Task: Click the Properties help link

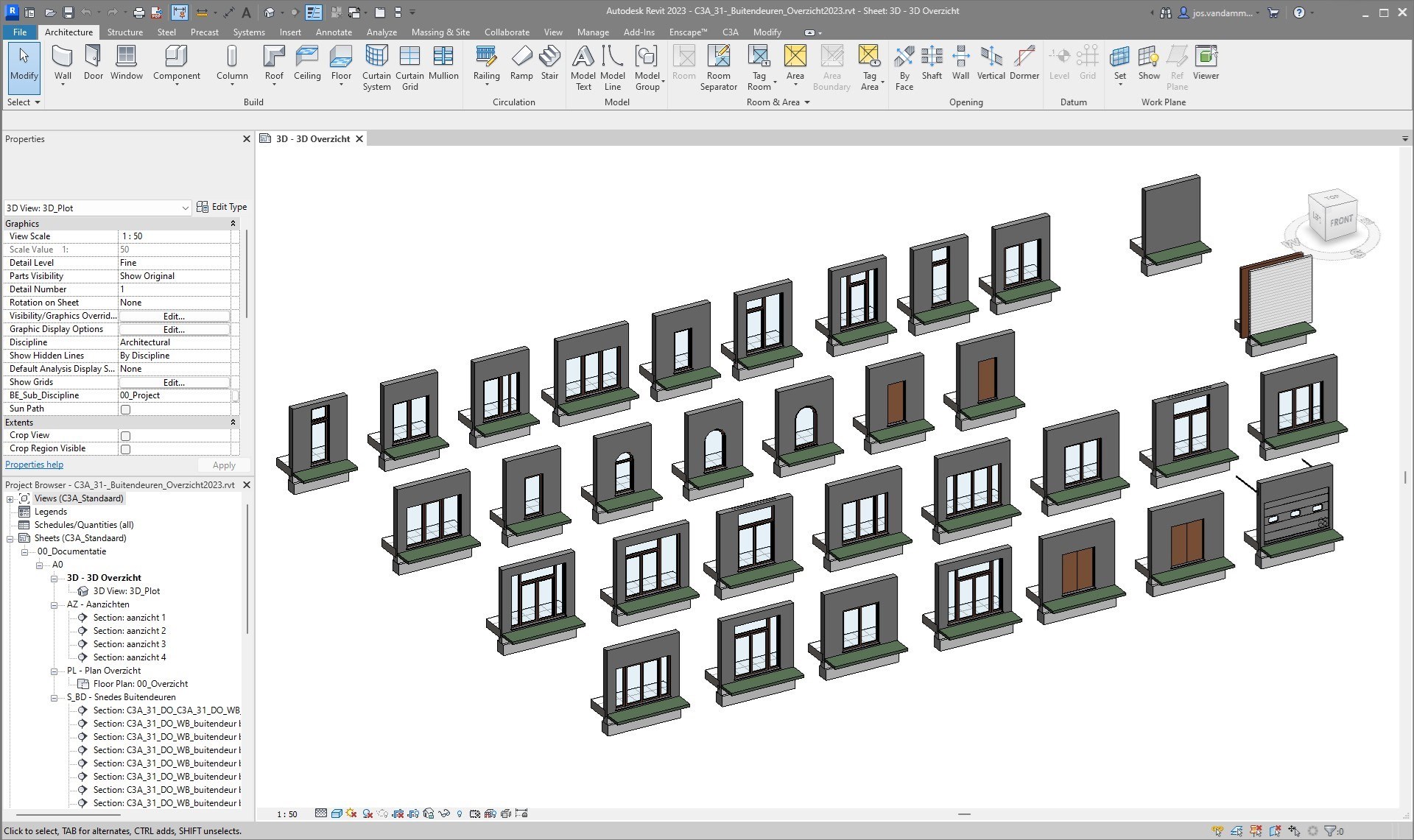Action: click(x=34, y=465)
